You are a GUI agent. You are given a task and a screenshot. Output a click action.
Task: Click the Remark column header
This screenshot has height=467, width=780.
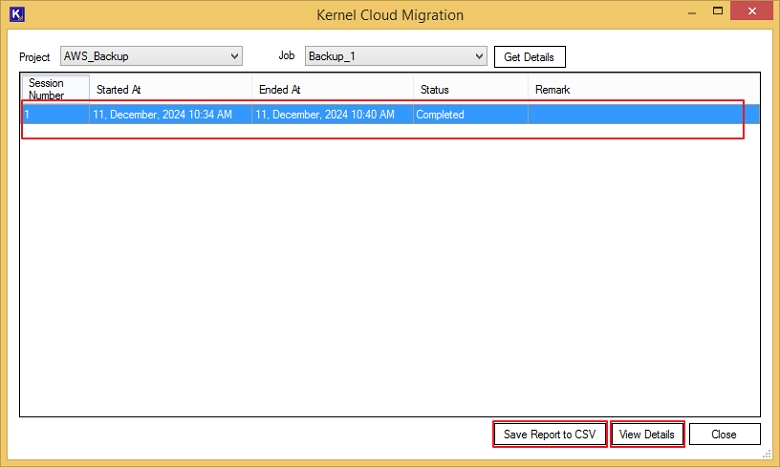(x=644, y=90)
